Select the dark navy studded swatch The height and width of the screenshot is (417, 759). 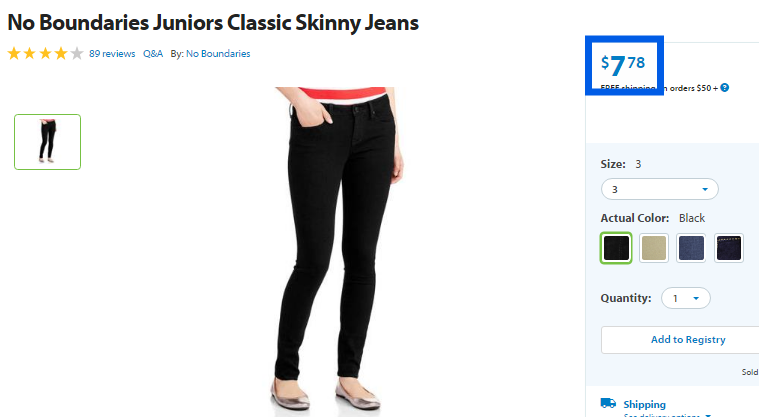729,248
